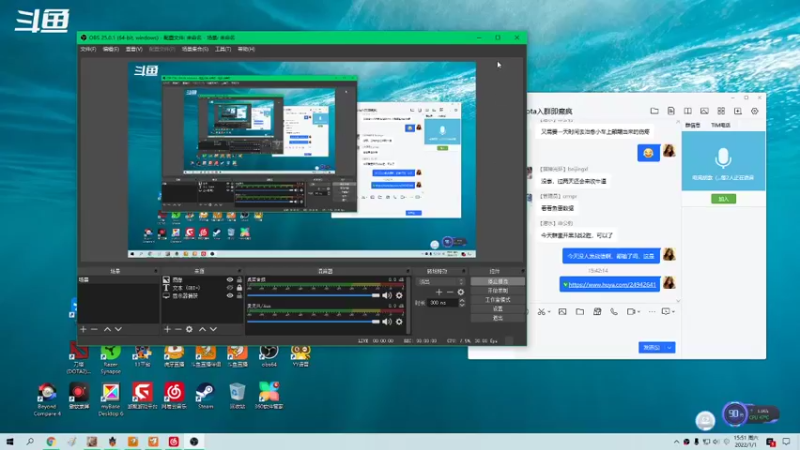This screenshot has width=800, height=450.
Task: Pop out the Sources dock panel
Action: (239, 271)
